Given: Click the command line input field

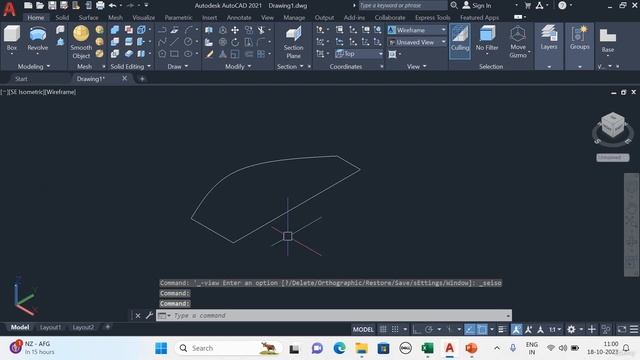Looking at the screenshot, I should 334,315.
